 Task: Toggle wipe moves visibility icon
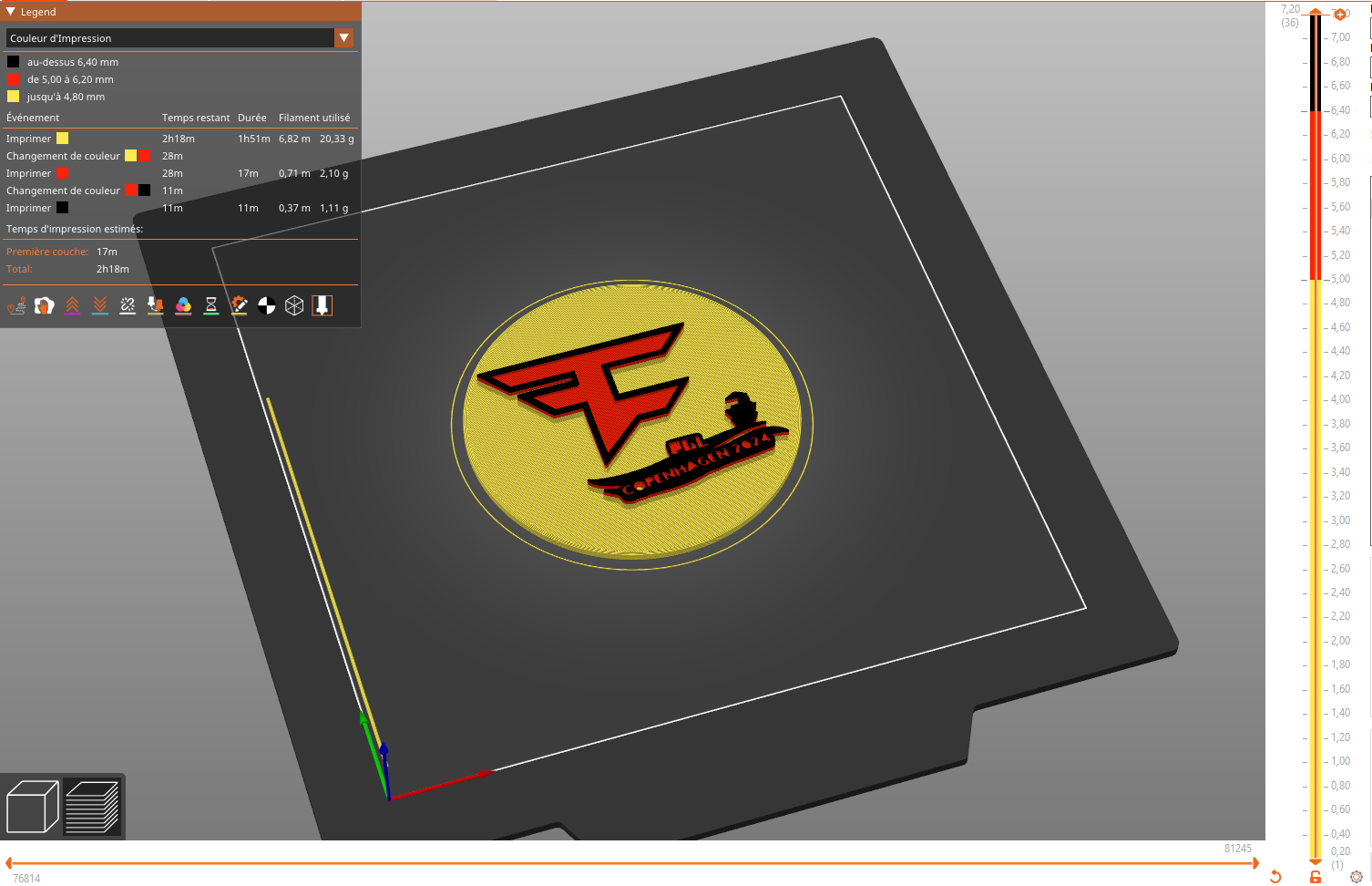(45, 305)
